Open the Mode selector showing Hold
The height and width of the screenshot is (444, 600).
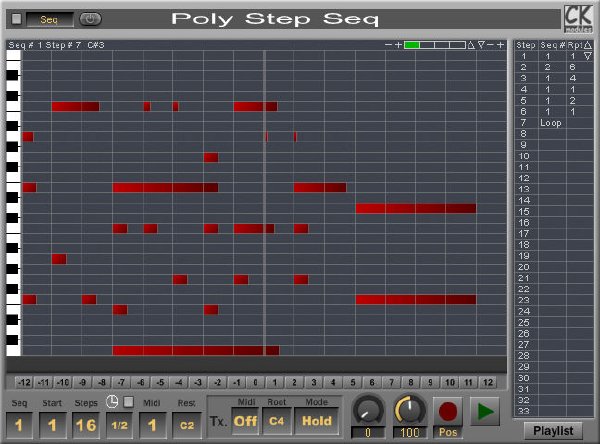[x=316, y=421]
